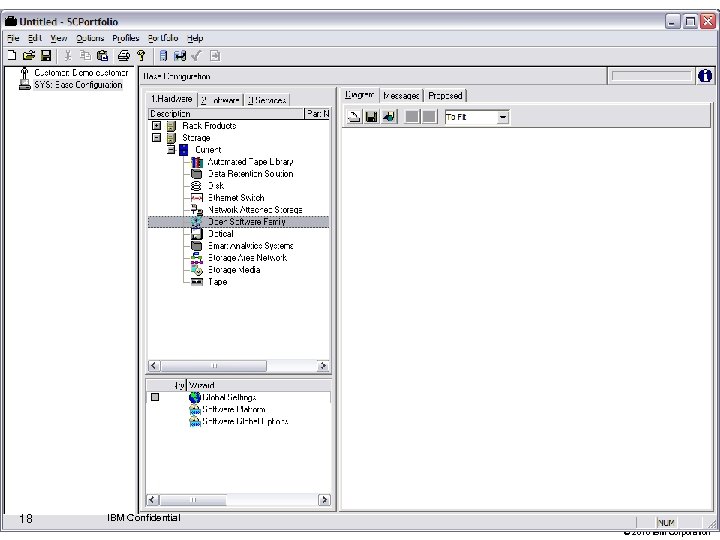Viewport: 720px width, 540px height.
Task: Click the Storage Media icon
Action: (x=197, y=270)
